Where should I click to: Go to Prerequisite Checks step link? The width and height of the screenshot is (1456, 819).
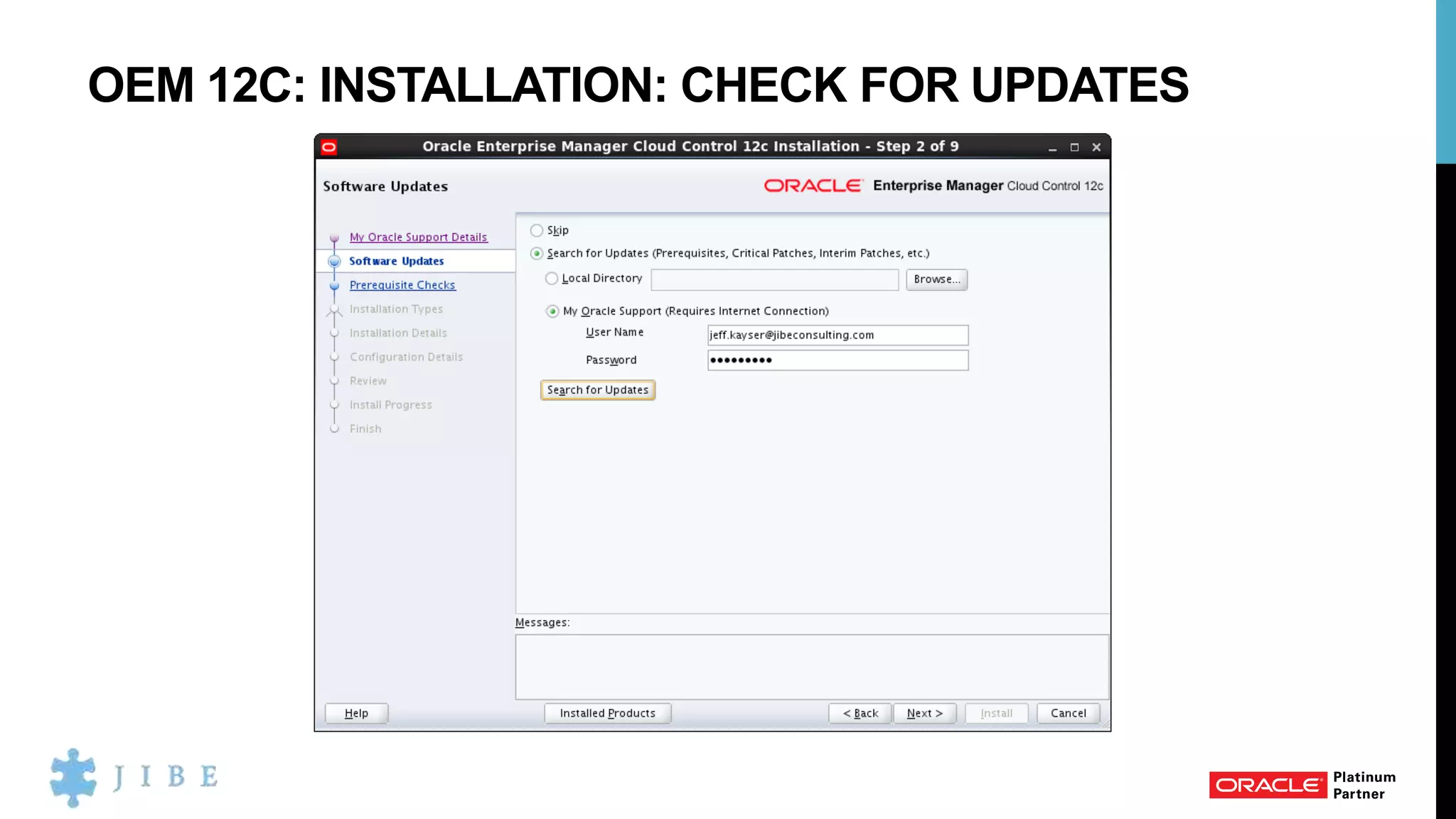click(402, 284)
